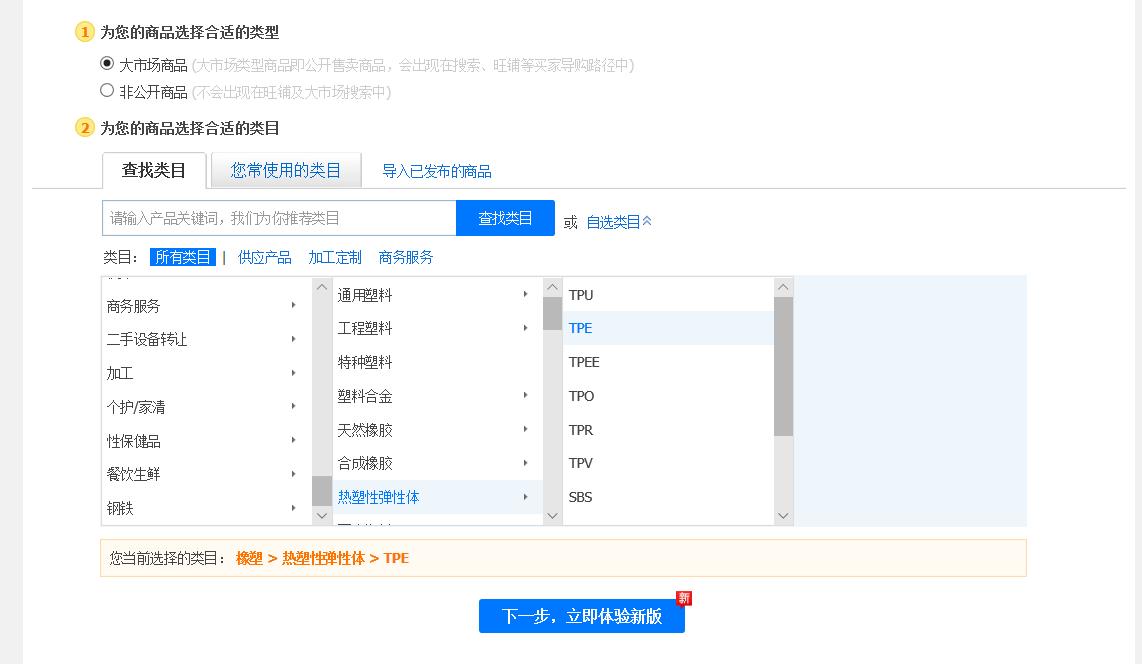This screenshot has height=664, width=1142.
Task: Collapse the 自选类目 panel via its chevron
Action: (x=646, y=222)
